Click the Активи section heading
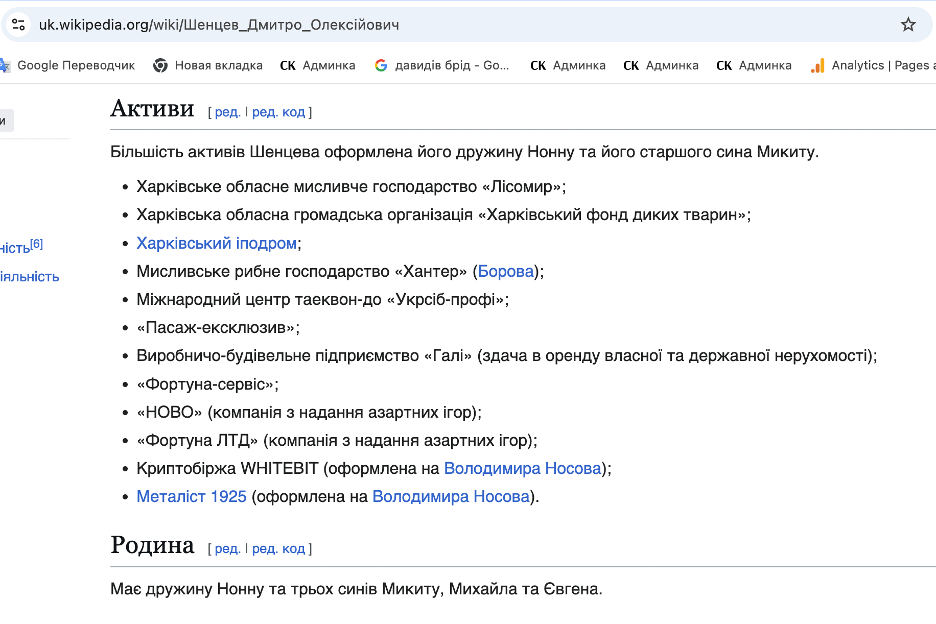The image size is (936, 624). pyautogui.click(x=152, y=109)
